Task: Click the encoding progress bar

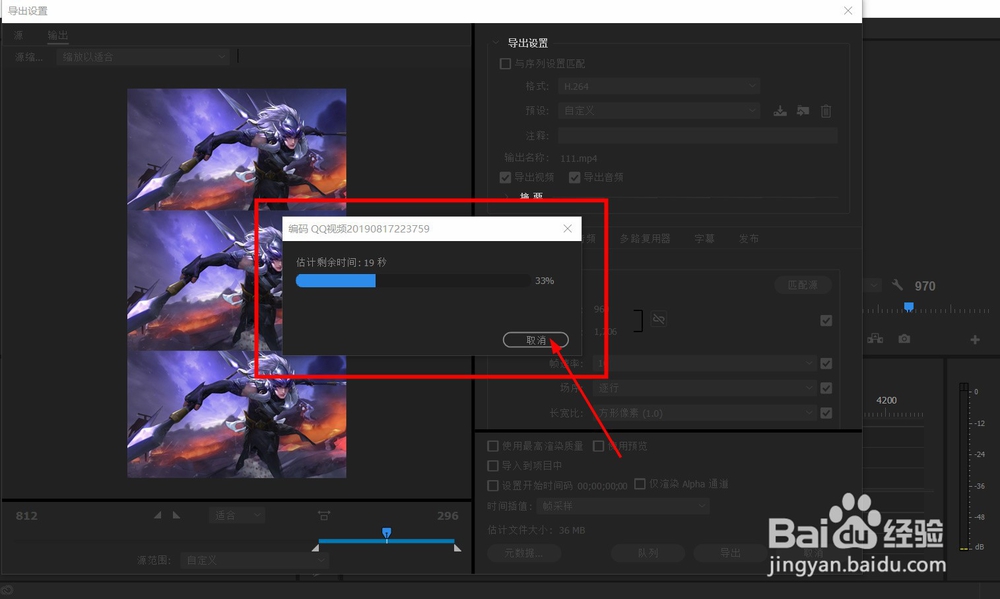Action: 413,281
